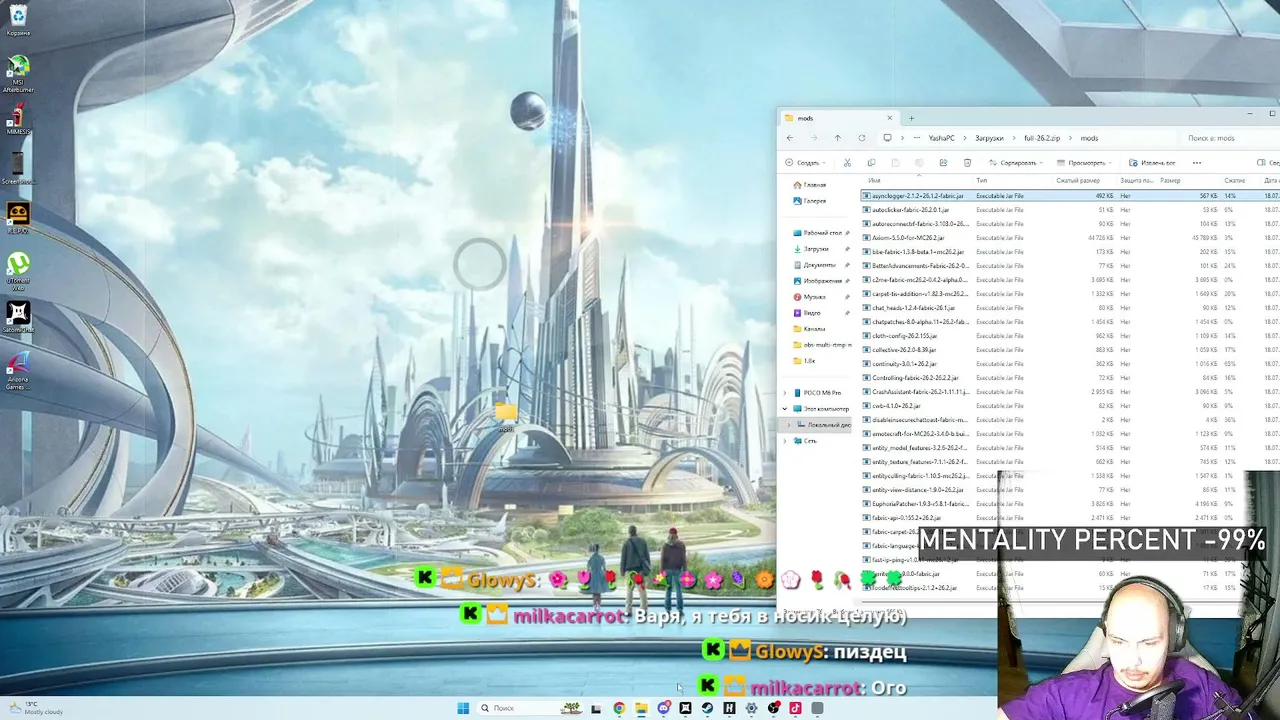
Task: Open the weather widget on the taskbar
Action: pos(34,708)
